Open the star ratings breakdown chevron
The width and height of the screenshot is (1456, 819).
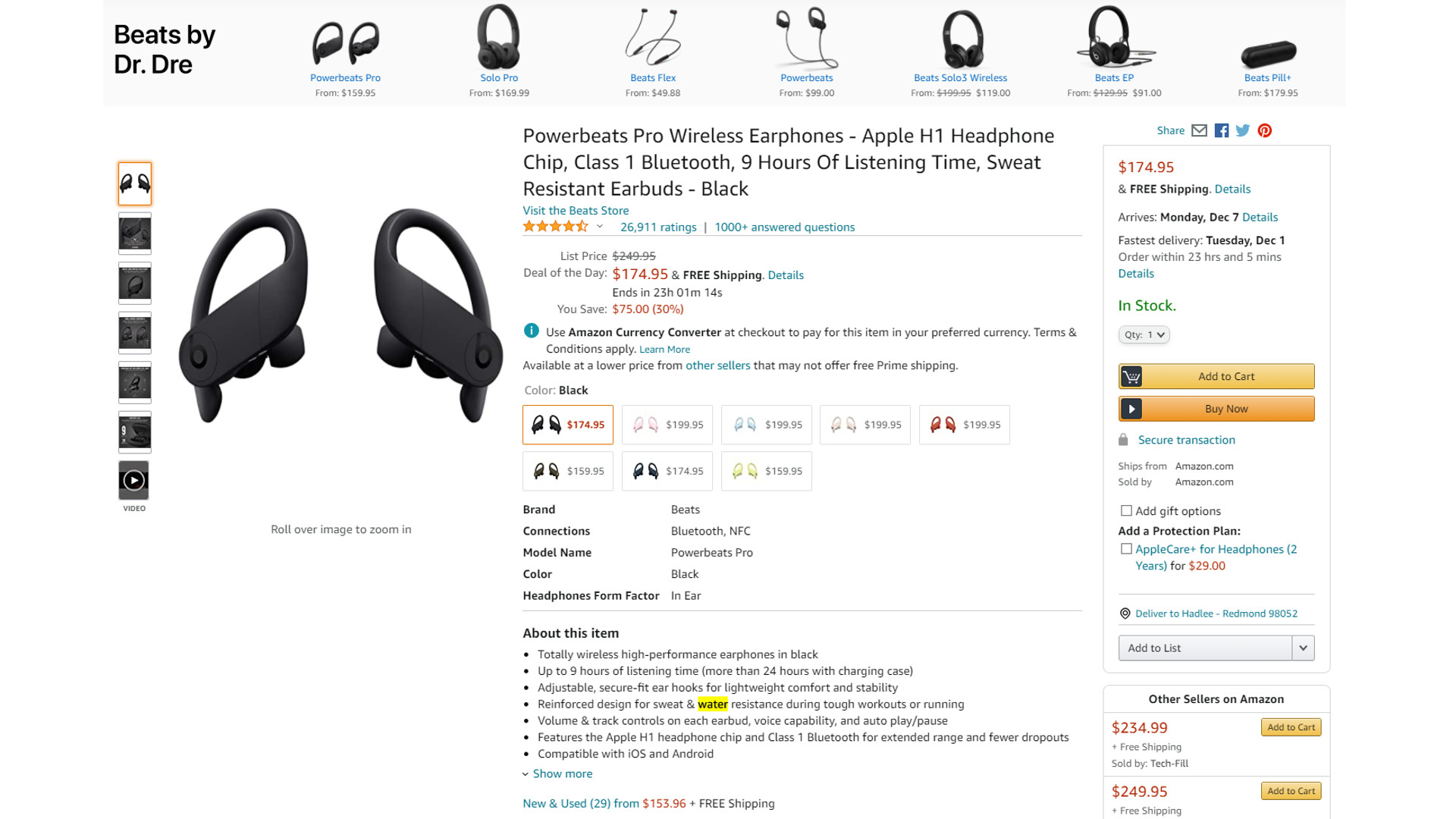[600, 226]
